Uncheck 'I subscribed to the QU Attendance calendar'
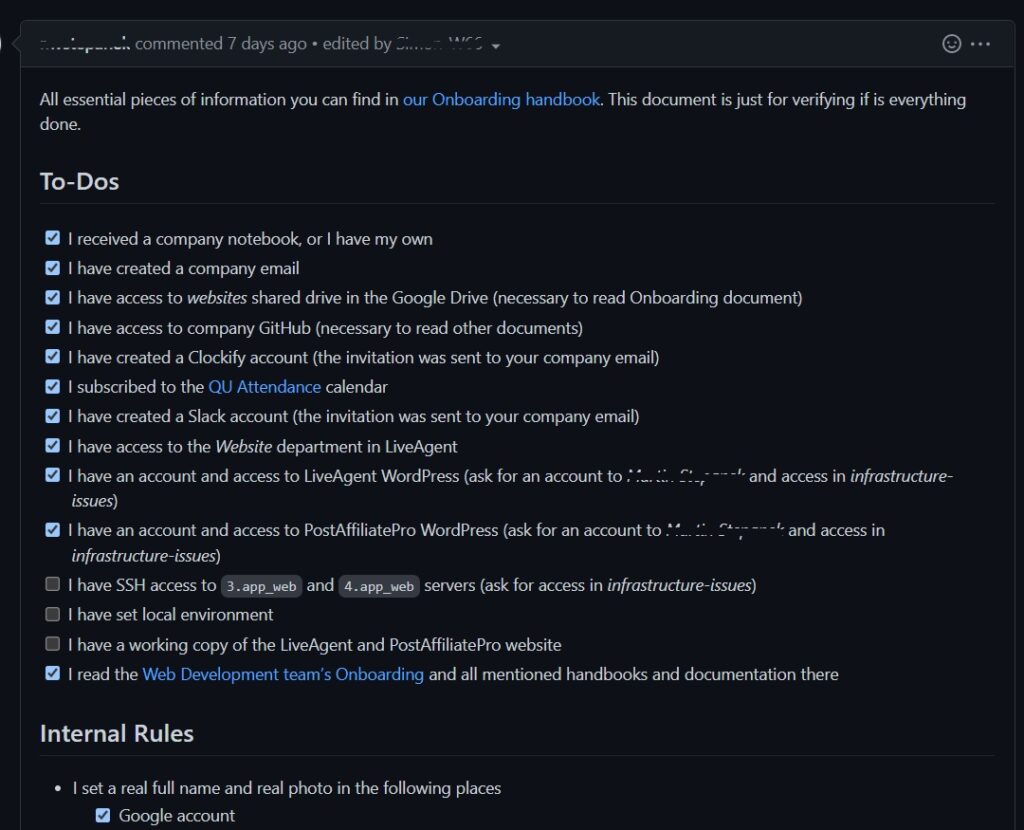1024x830 pixels. click(52, 386)
